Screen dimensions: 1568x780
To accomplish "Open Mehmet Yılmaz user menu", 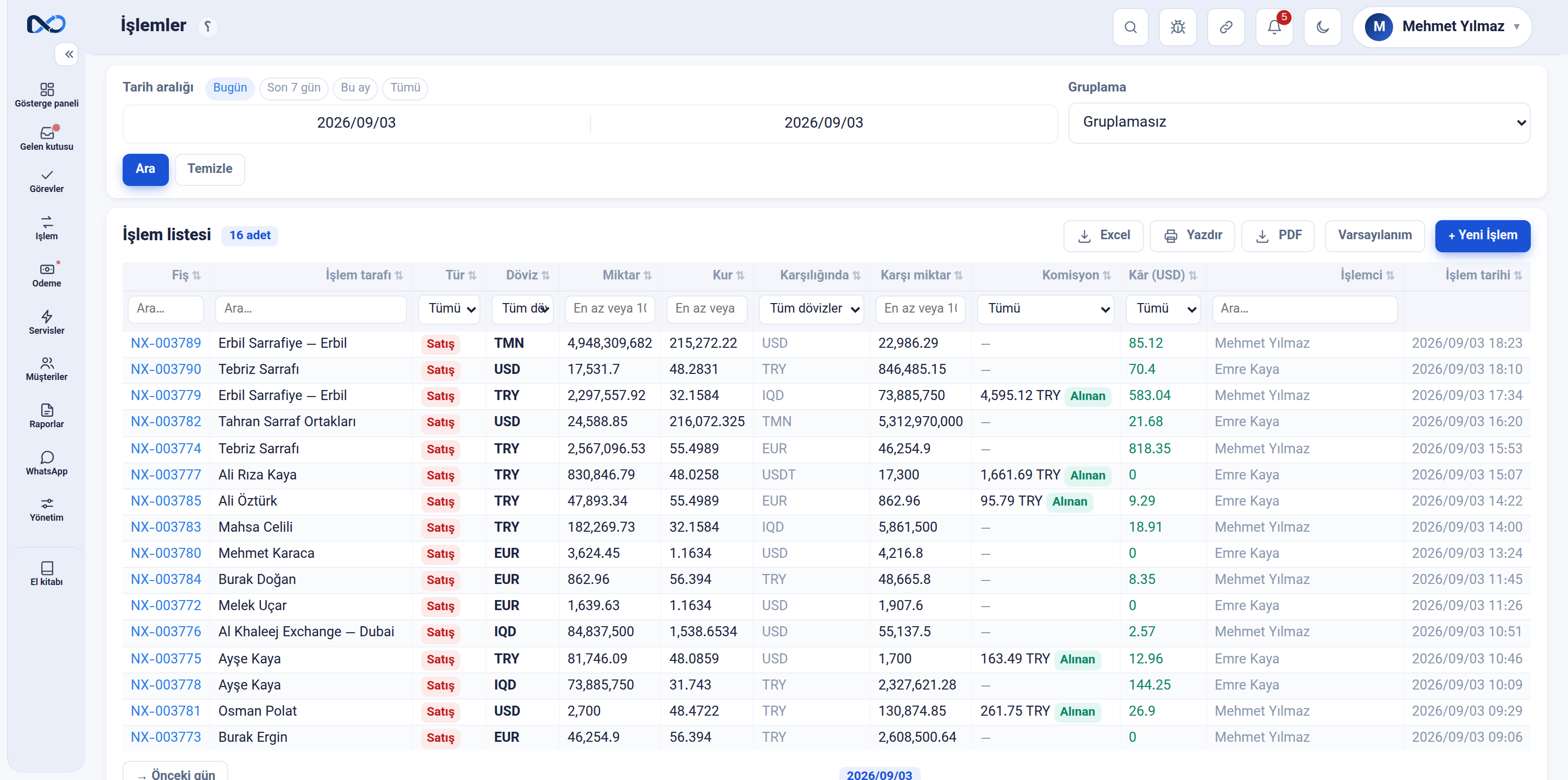I will tap(1442, 27).
